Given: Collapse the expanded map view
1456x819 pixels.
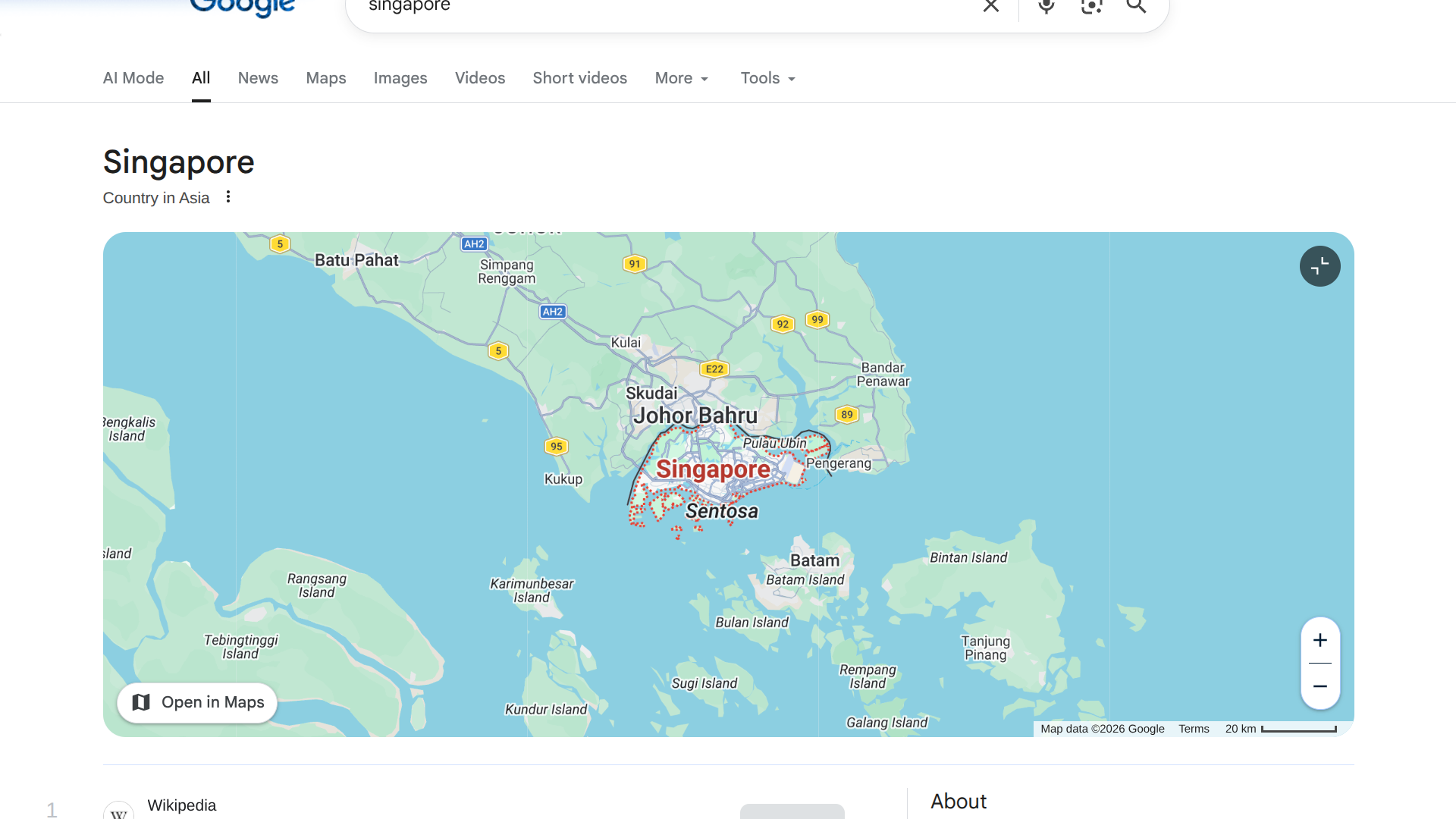Looking at the screenshot, I should point(1319,266).
